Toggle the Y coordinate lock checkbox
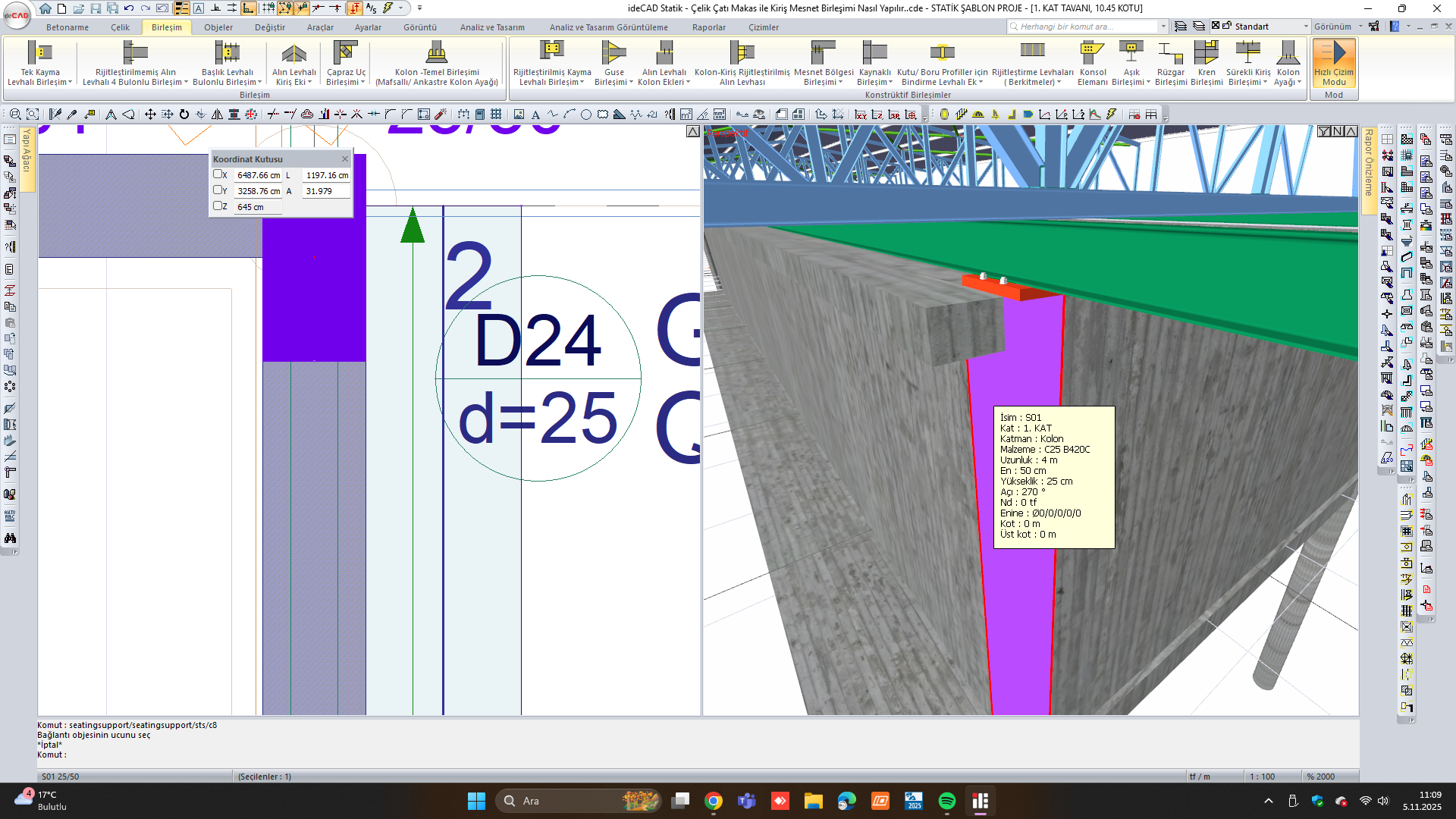Image resolution: width=1456 pixels, height=819 pixels. (218, 190)
